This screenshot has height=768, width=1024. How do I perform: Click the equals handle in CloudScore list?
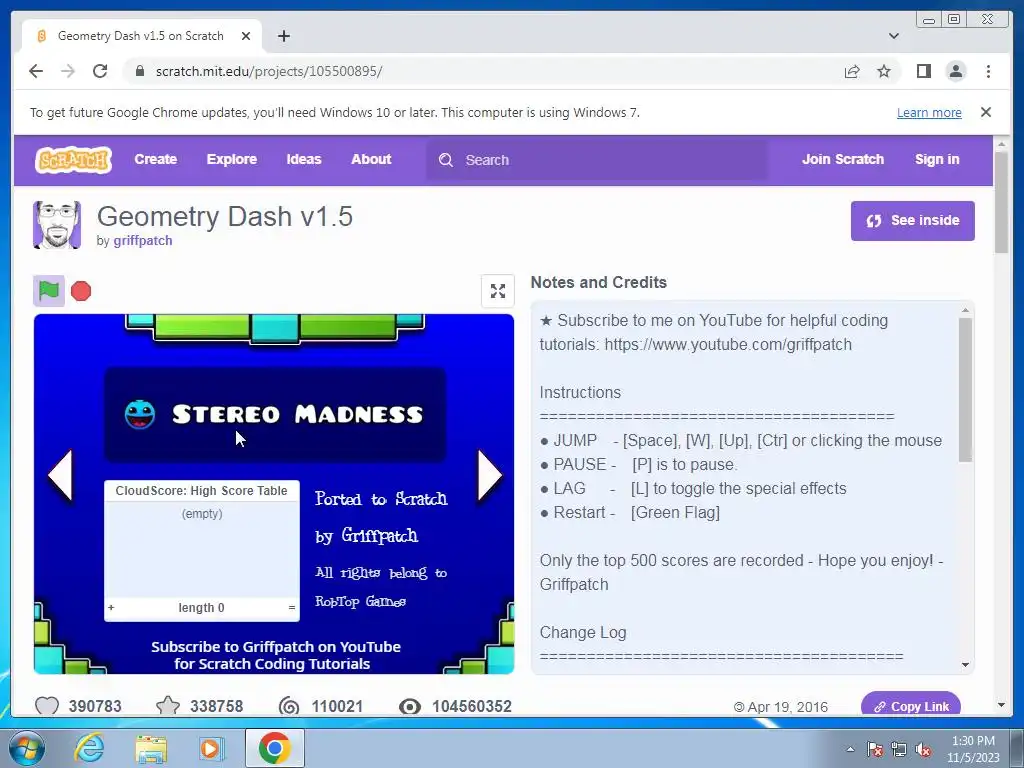point(292,607)
